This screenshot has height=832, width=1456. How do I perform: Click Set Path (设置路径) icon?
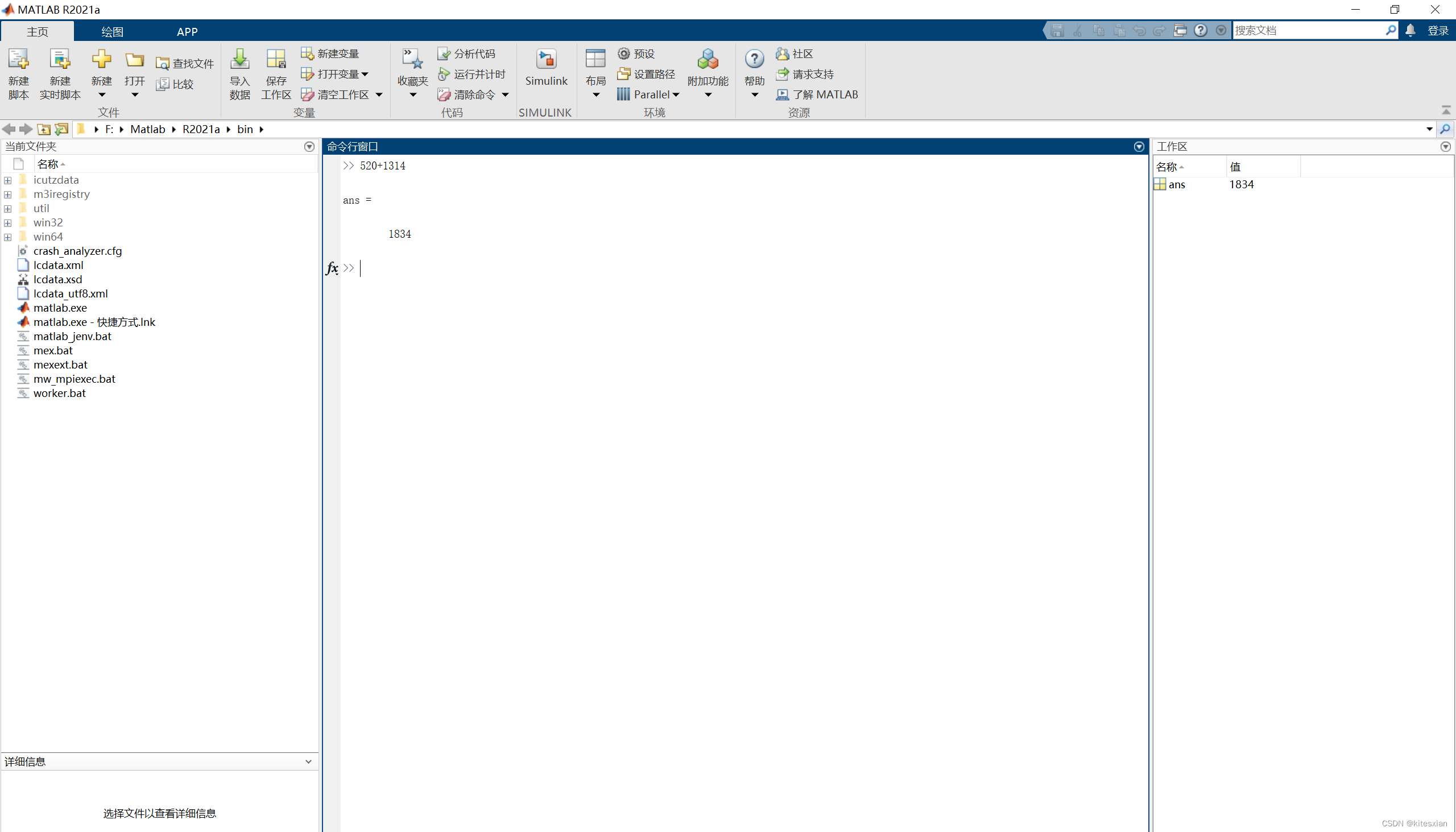623,74
